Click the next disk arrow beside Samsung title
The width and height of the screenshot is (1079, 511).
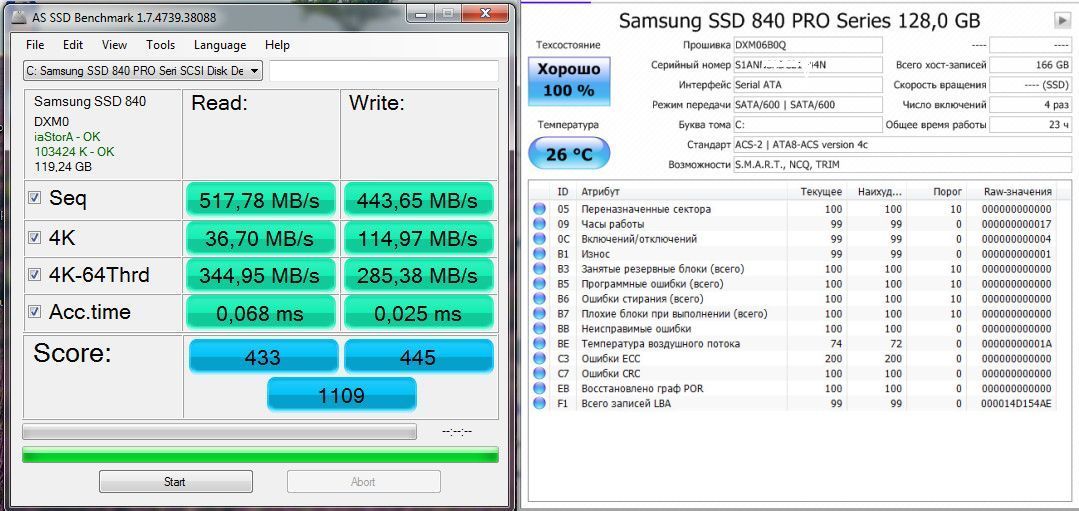tap(1062, 21)
